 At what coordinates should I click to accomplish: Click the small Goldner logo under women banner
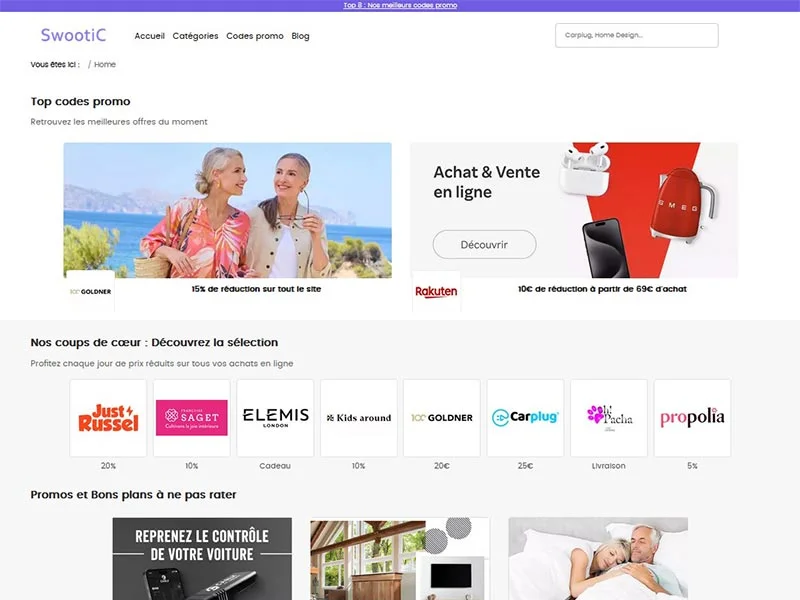(90, 291)
